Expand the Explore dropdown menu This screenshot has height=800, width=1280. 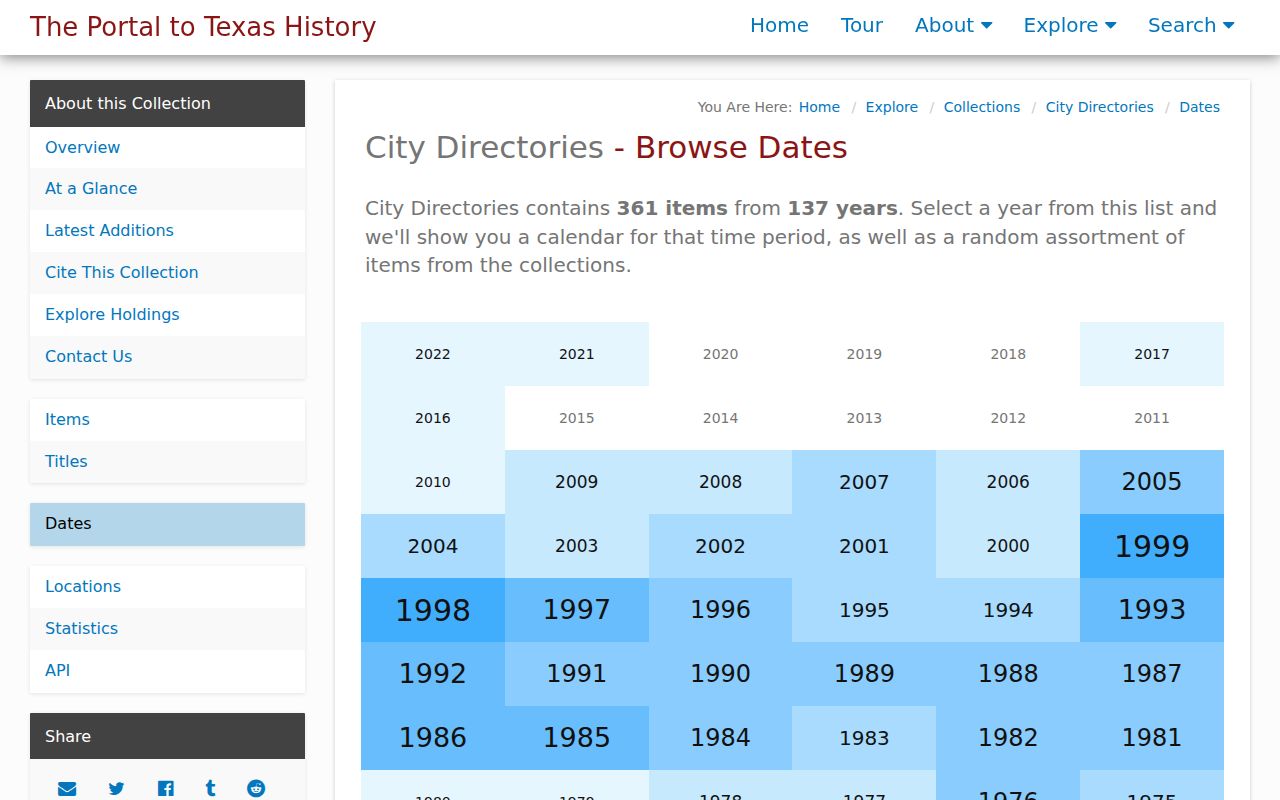(x=1070, y=25)
